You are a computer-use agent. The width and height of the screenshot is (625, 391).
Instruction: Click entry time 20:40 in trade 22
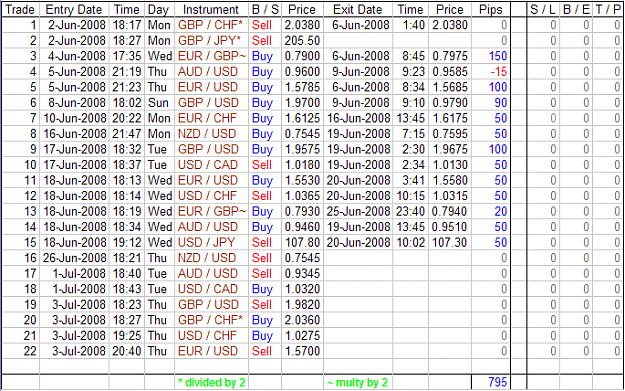click(x=127, y=352)
